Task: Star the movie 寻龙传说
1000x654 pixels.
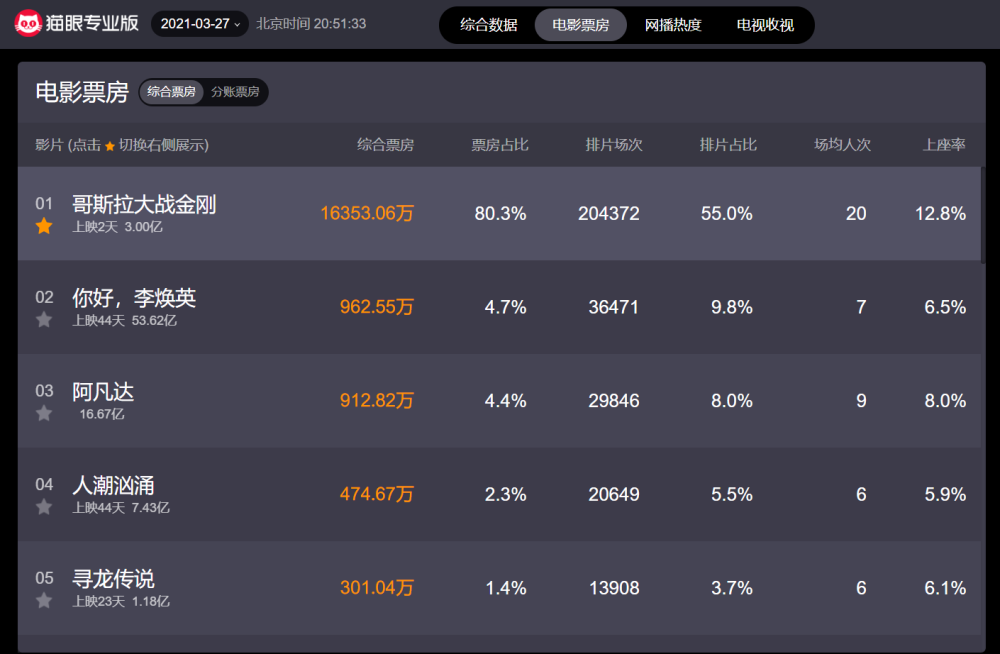Action: 44,600
